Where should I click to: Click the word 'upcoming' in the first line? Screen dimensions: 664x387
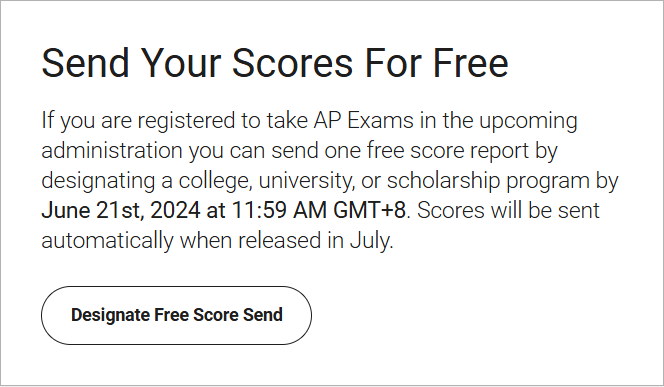528,120
